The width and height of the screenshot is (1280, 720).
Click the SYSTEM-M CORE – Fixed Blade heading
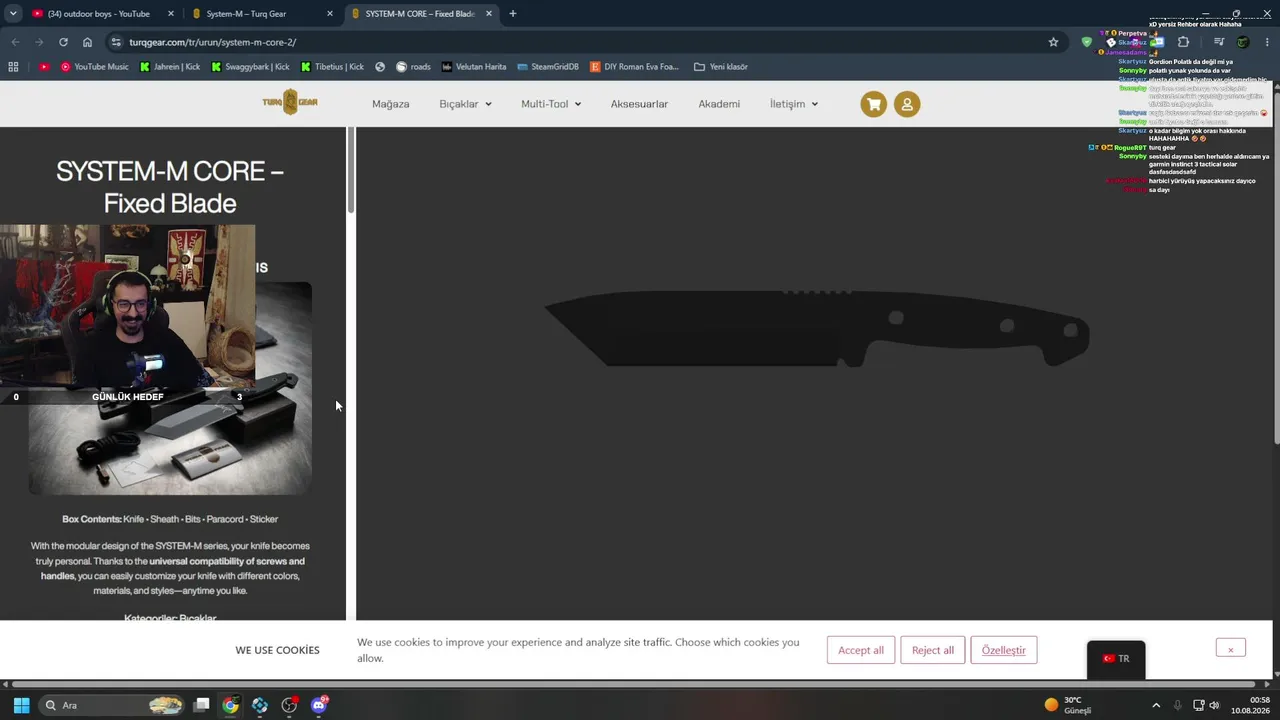pos(170,187)
